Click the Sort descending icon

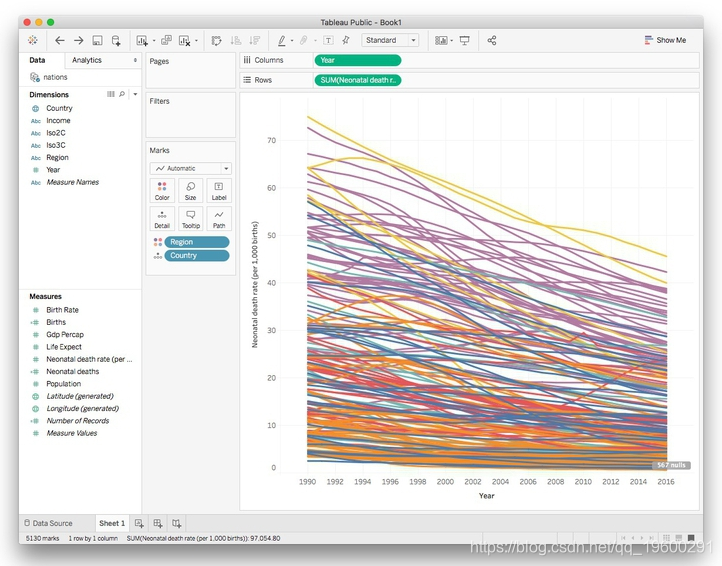[x=255, y=41]
